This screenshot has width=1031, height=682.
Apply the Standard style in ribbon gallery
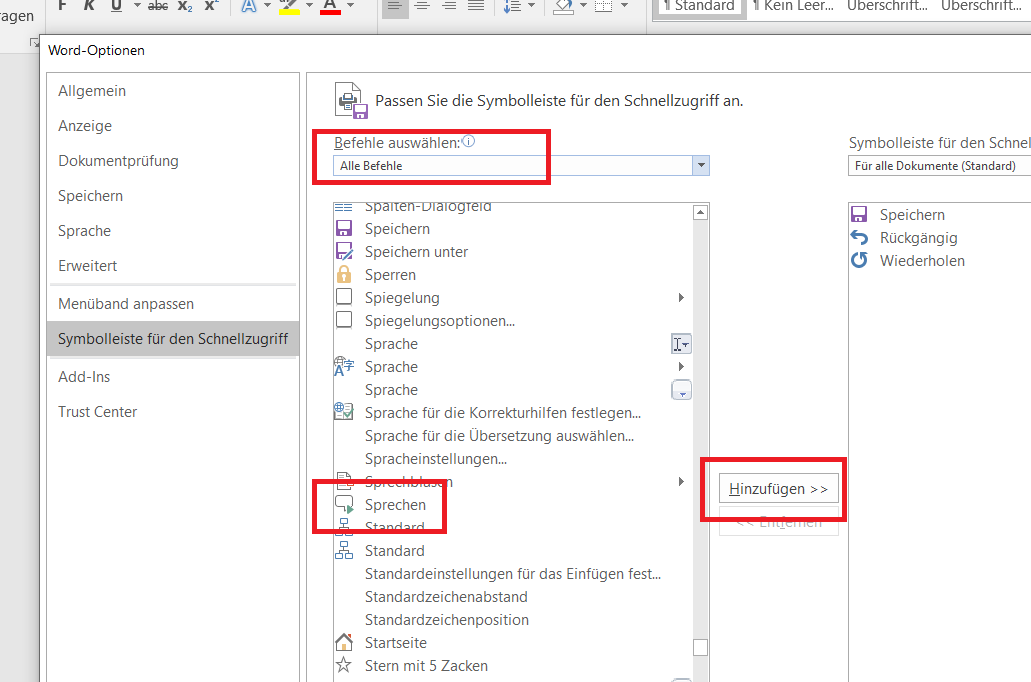tap(700, 7)
